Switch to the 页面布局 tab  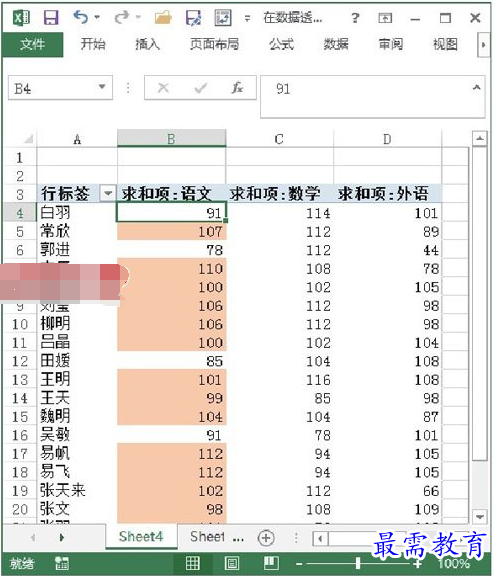[214, 44]
